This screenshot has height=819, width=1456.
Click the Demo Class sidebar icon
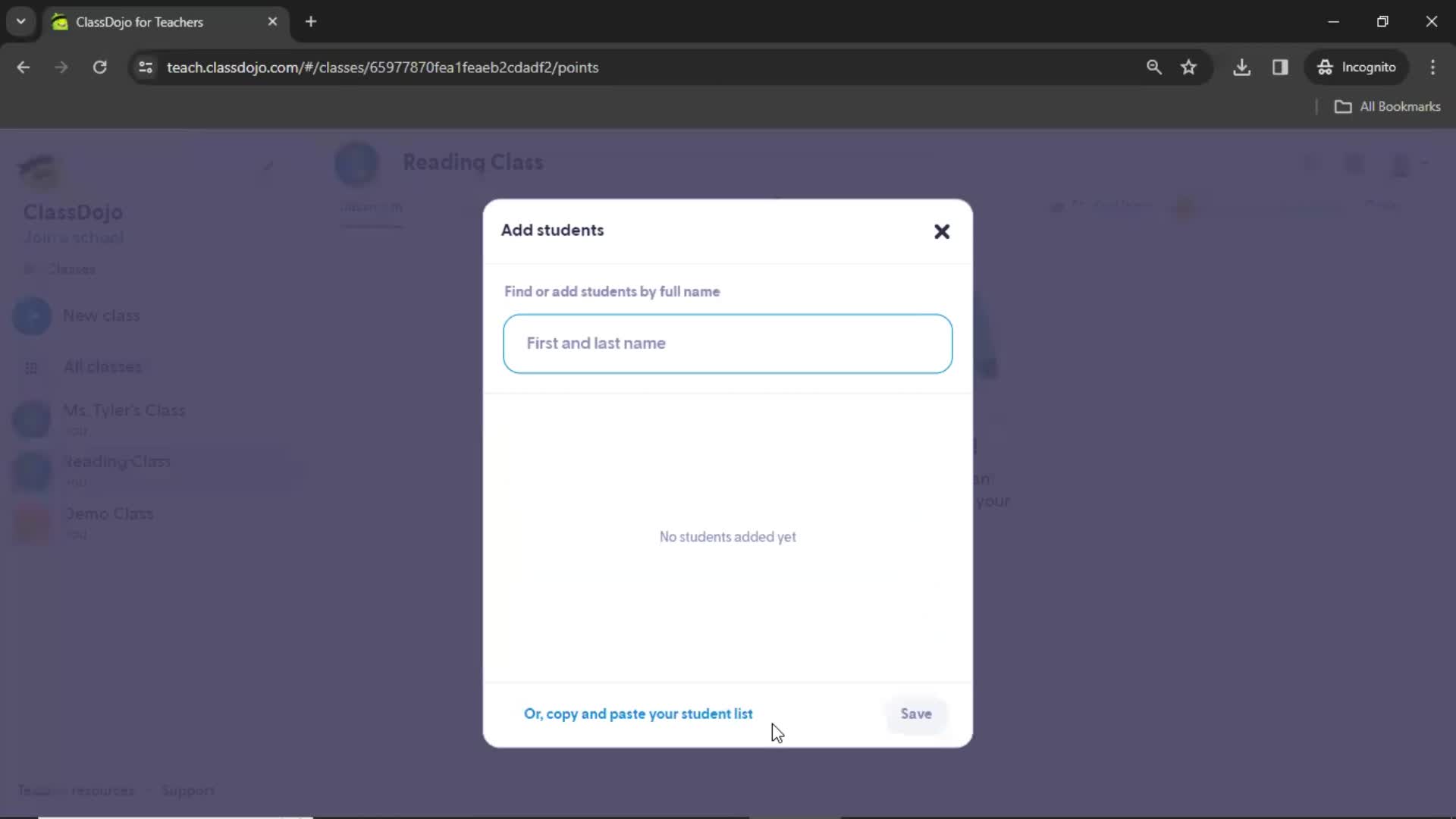[32, 521]
